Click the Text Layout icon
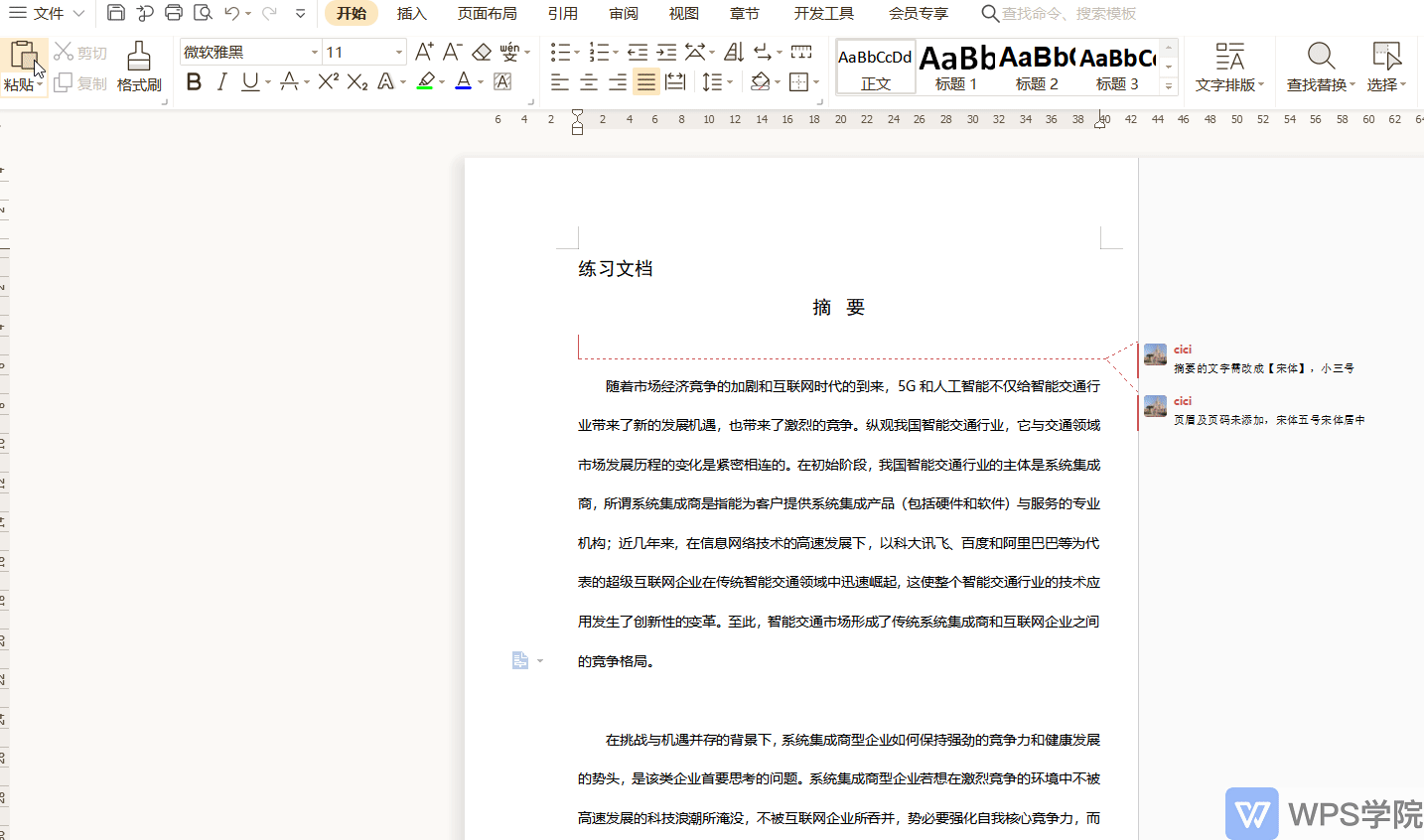 tap(1229, 57)
